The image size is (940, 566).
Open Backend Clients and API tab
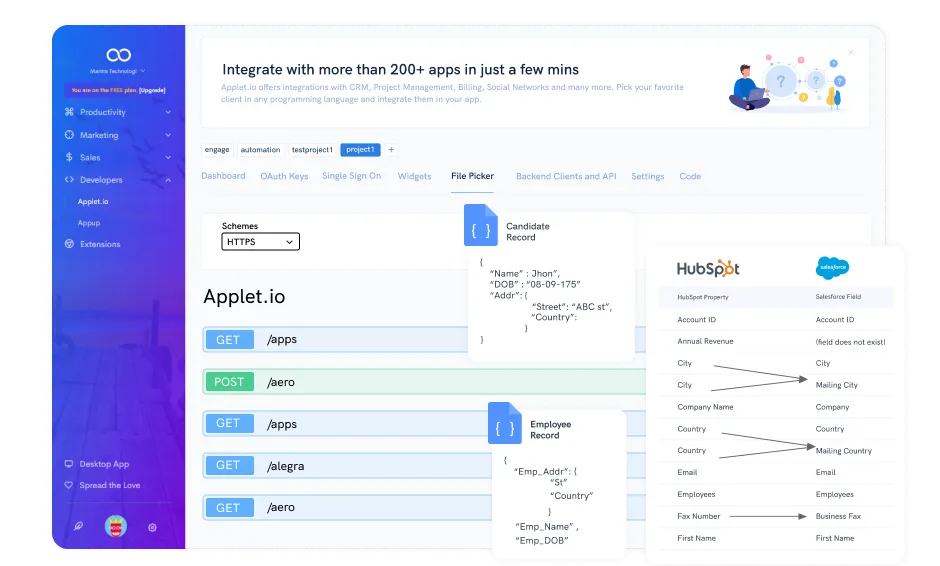pos(566,176)
